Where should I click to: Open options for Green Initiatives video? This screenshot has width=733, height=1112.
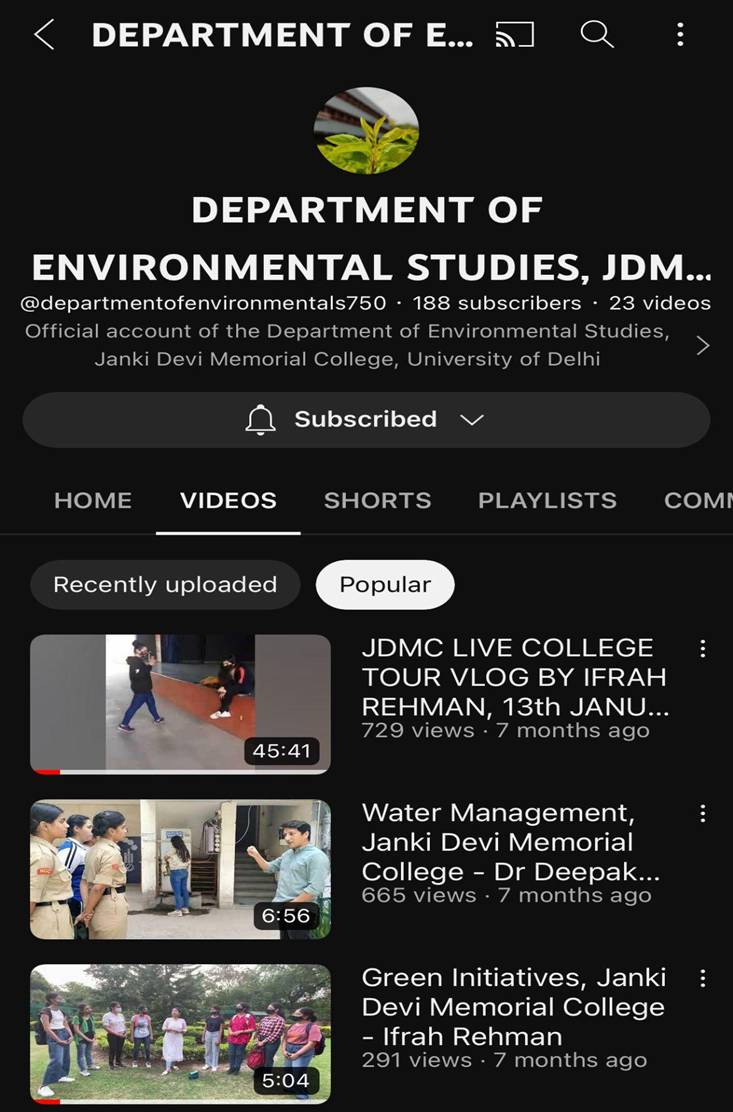[703, 978]
